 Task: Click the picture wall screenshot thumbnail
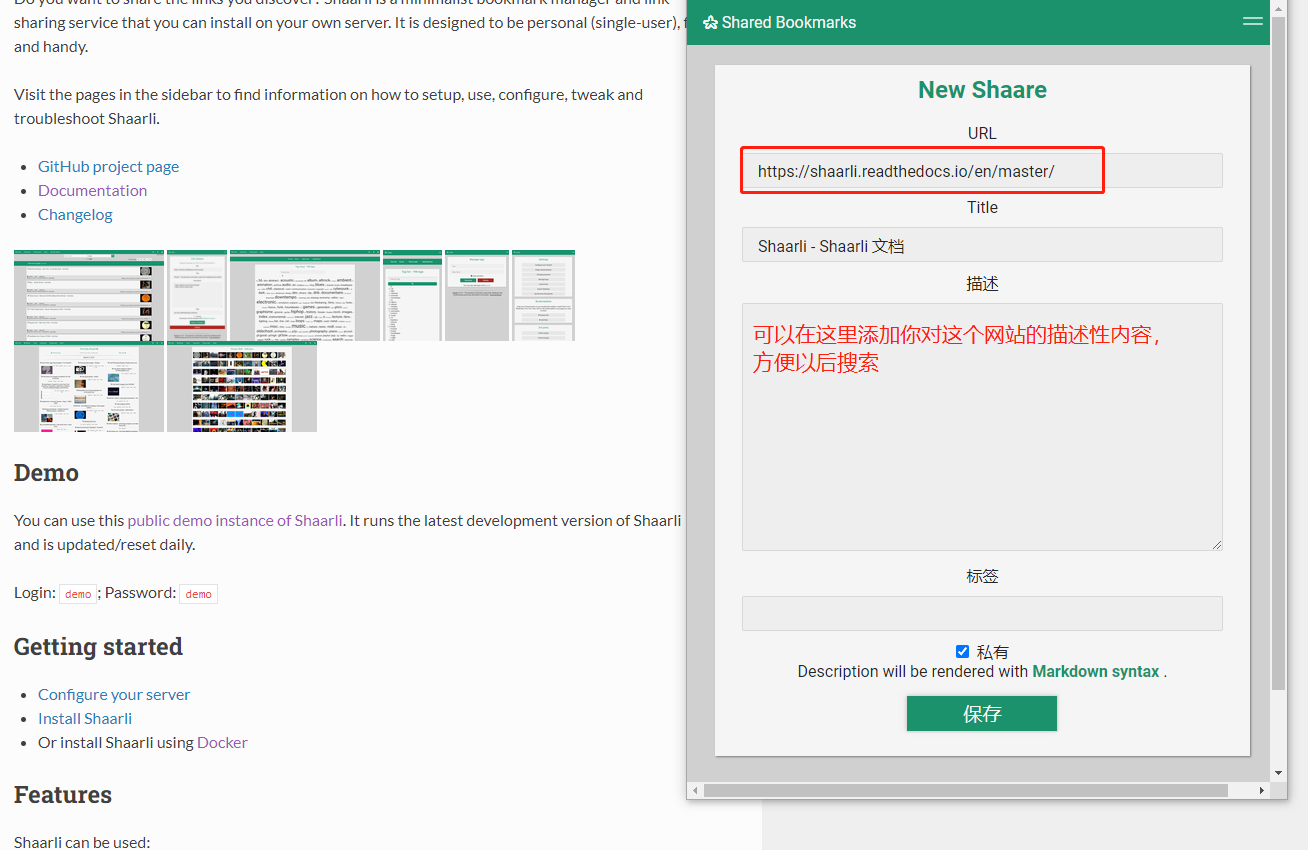(241, 388)
